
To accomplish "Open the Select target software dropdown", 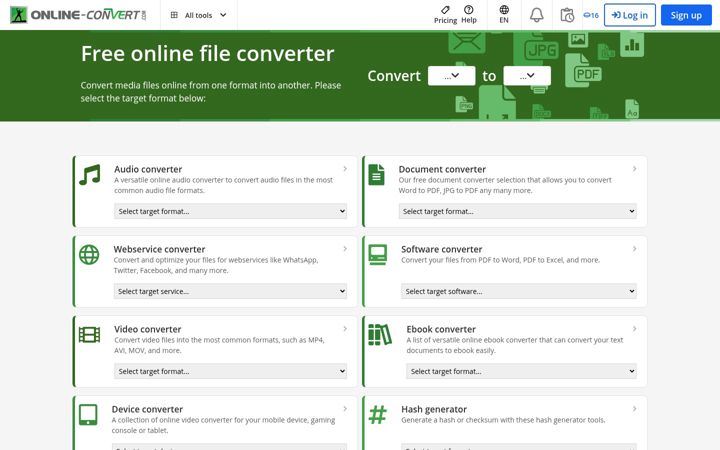I will pos(519,291).
